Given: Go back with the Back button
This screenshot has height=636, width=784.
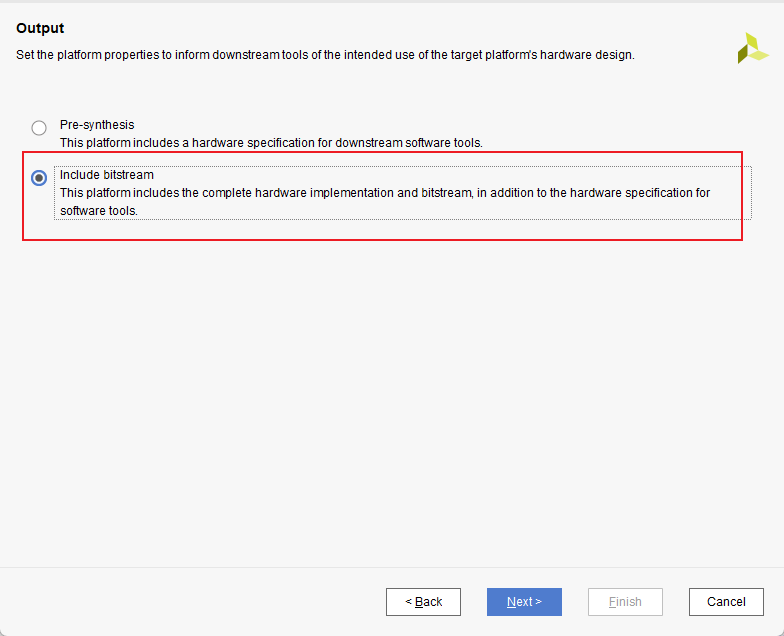Looking at the screenshot, I should (423, 602).
